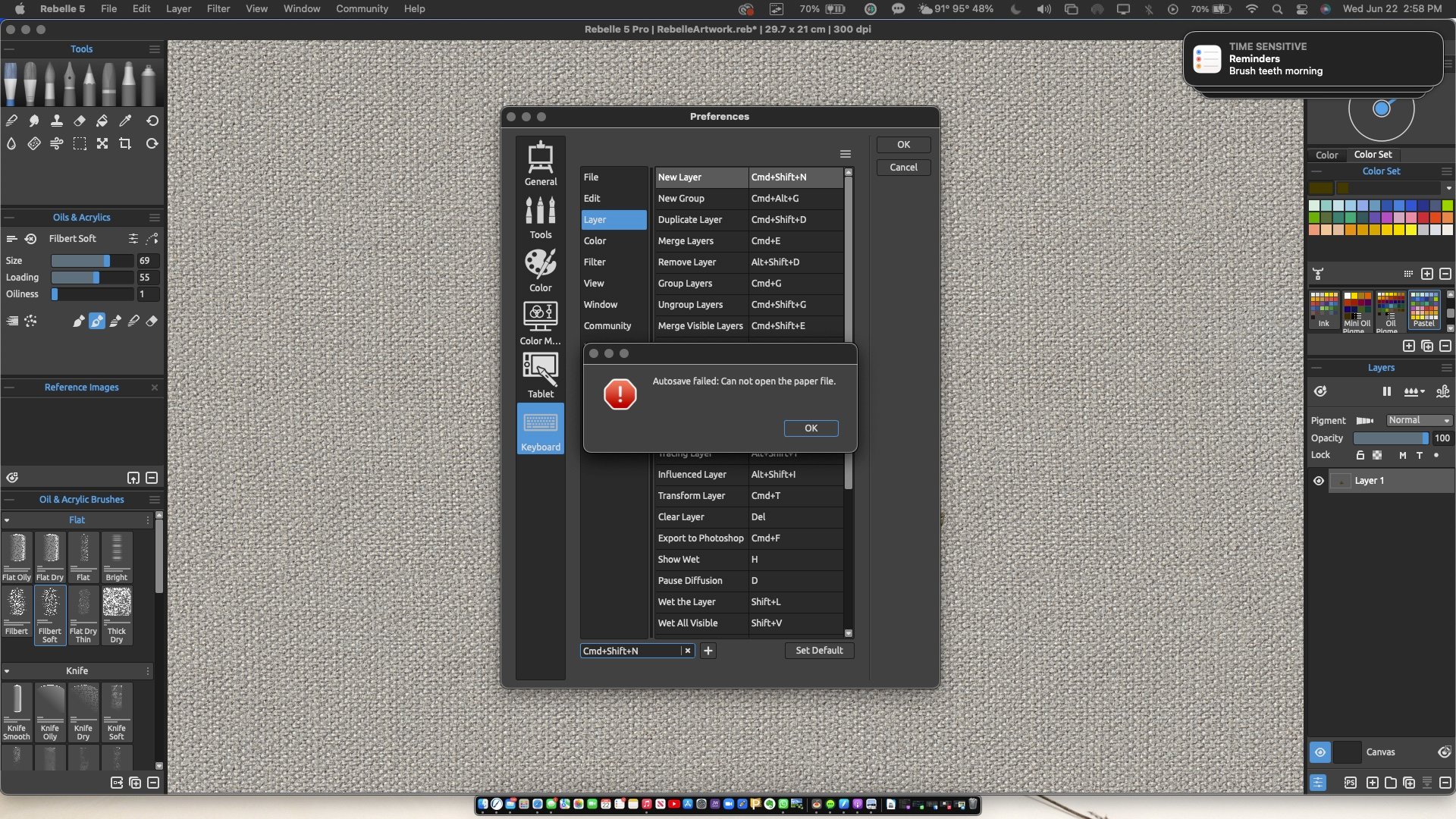Clear the Cmd+Shift+N shortcut field
Viewport: 1456px width, 819px height.
coord(688,651)
